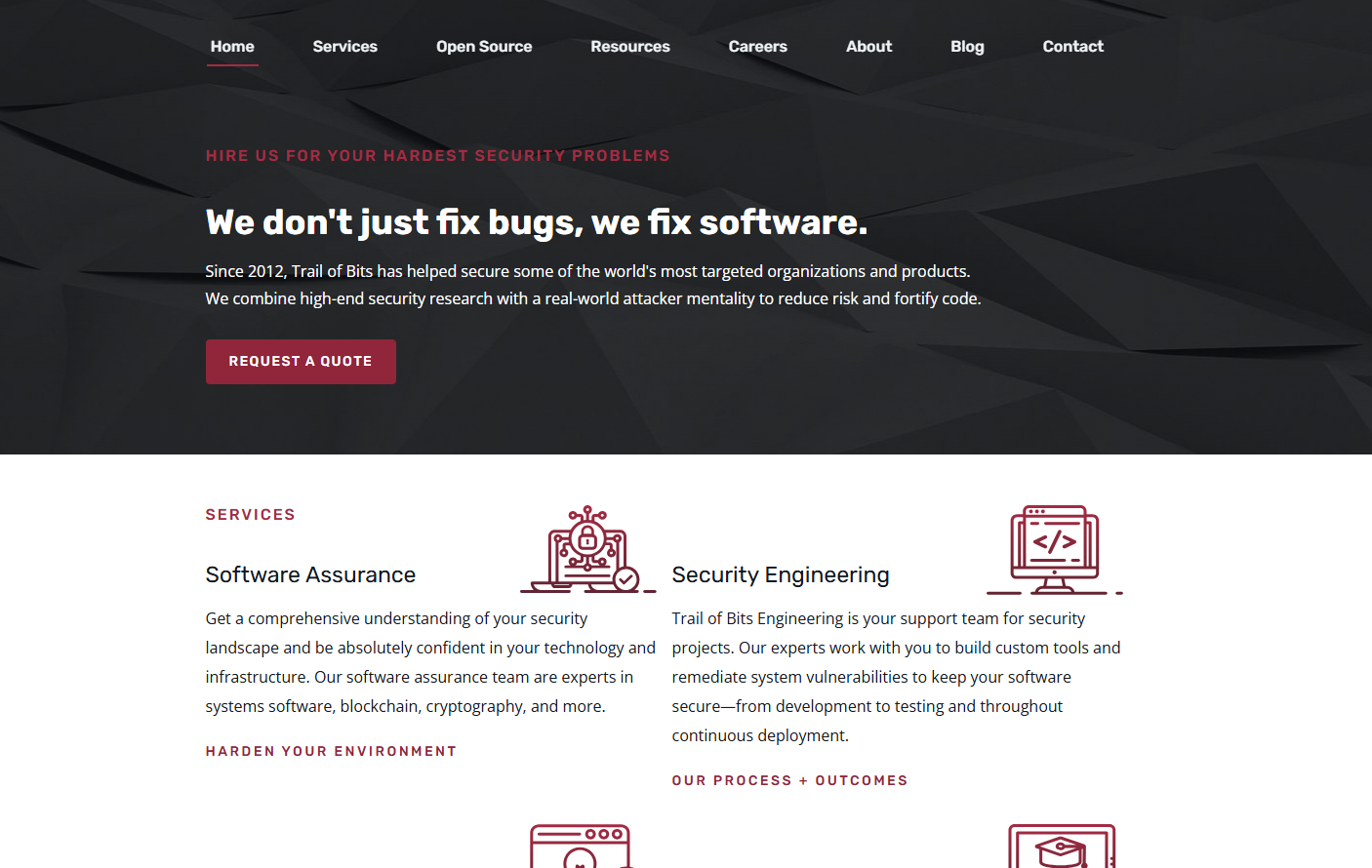Image resolution: width=1372 pixels, height=868 pixels.
Task: Go to Open Source in navigation
Action: coord(484,47)
